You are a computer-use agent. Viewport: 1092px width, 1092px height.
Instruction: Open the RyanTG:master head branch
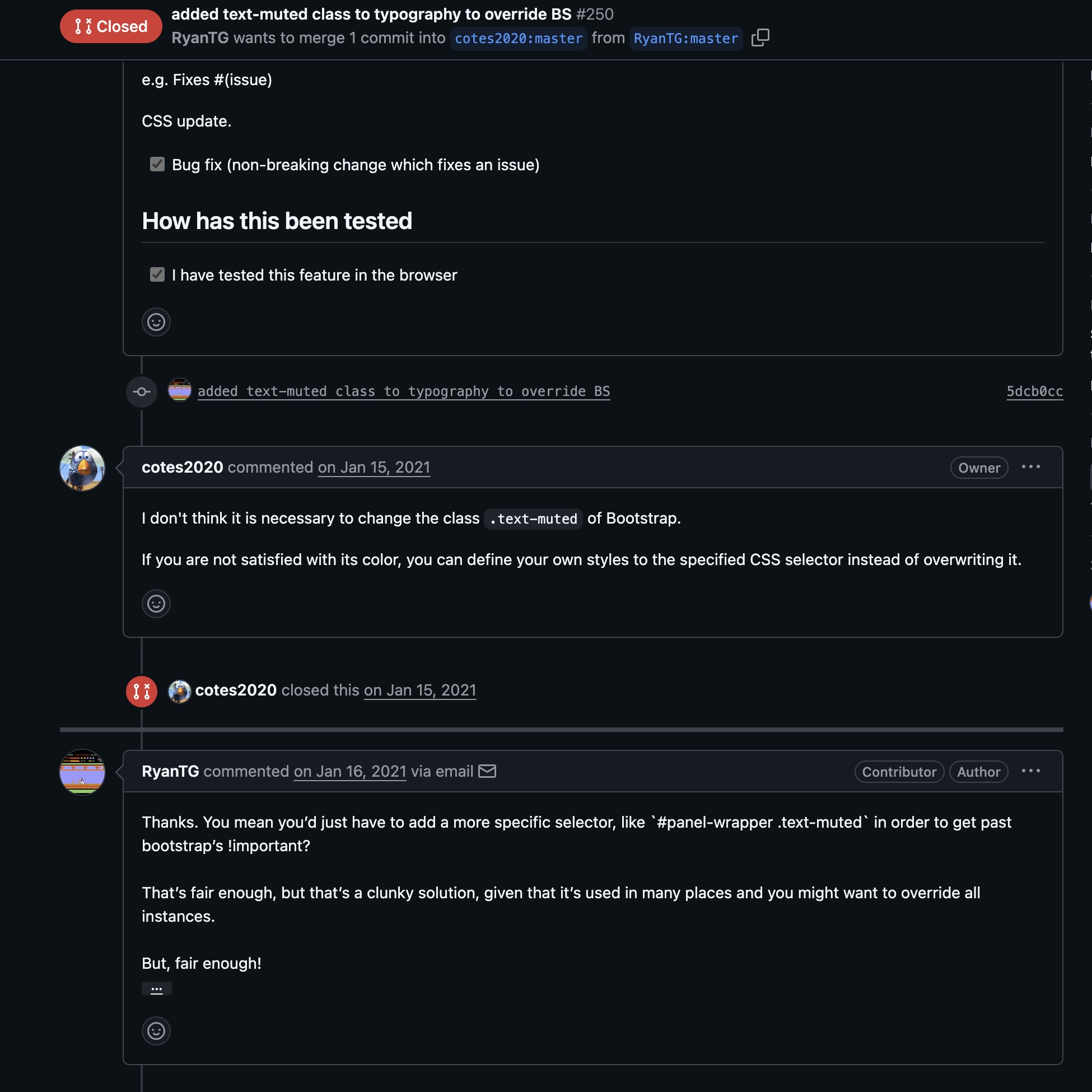(685, 39)
